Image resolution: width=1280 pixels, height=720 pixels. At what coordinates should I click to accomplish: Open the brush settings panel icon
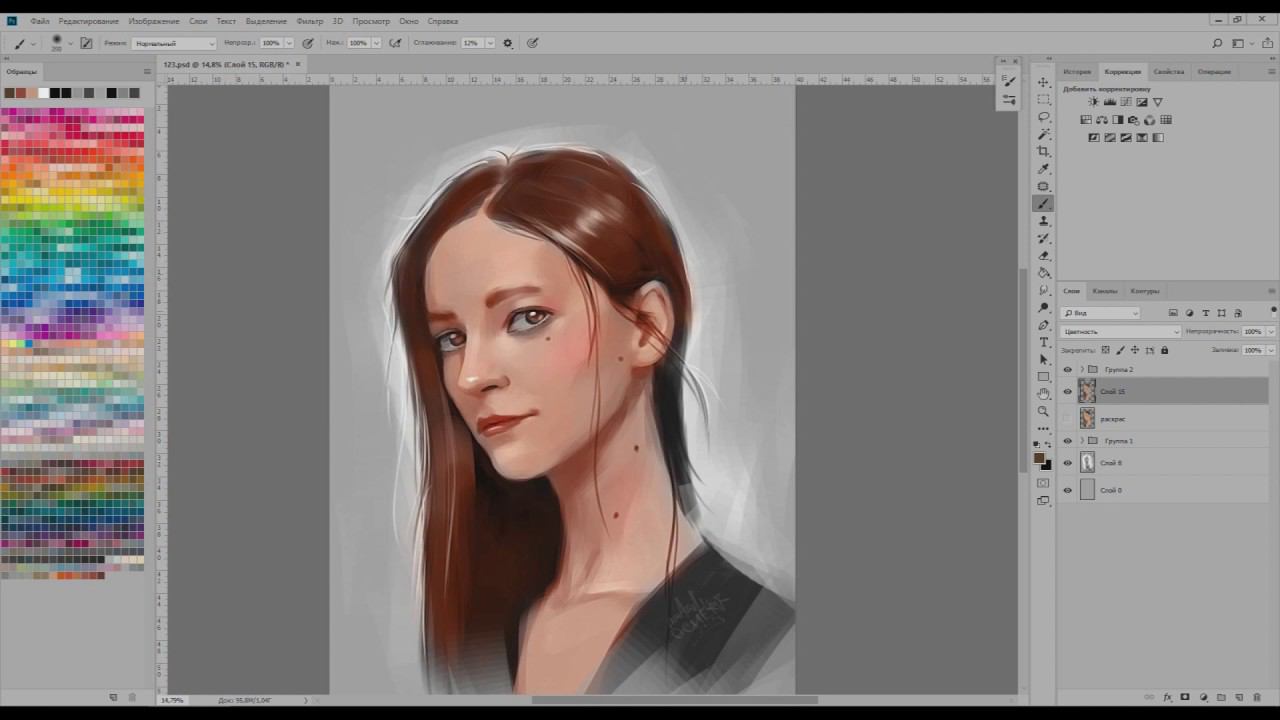click(x=86, y=43)
